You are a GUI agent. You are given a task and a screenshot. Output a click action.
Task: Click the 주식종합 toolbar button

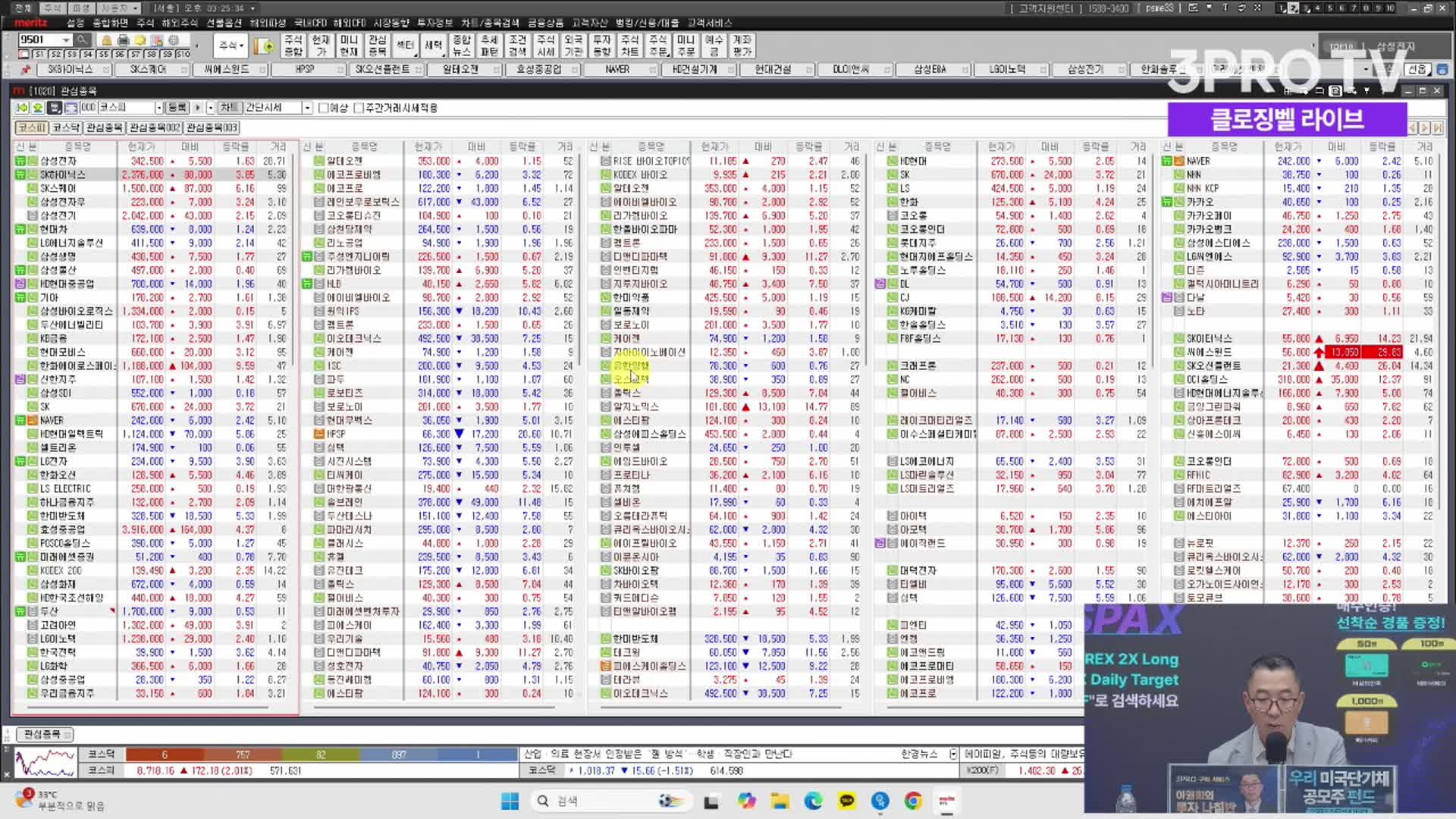(293, 46)
